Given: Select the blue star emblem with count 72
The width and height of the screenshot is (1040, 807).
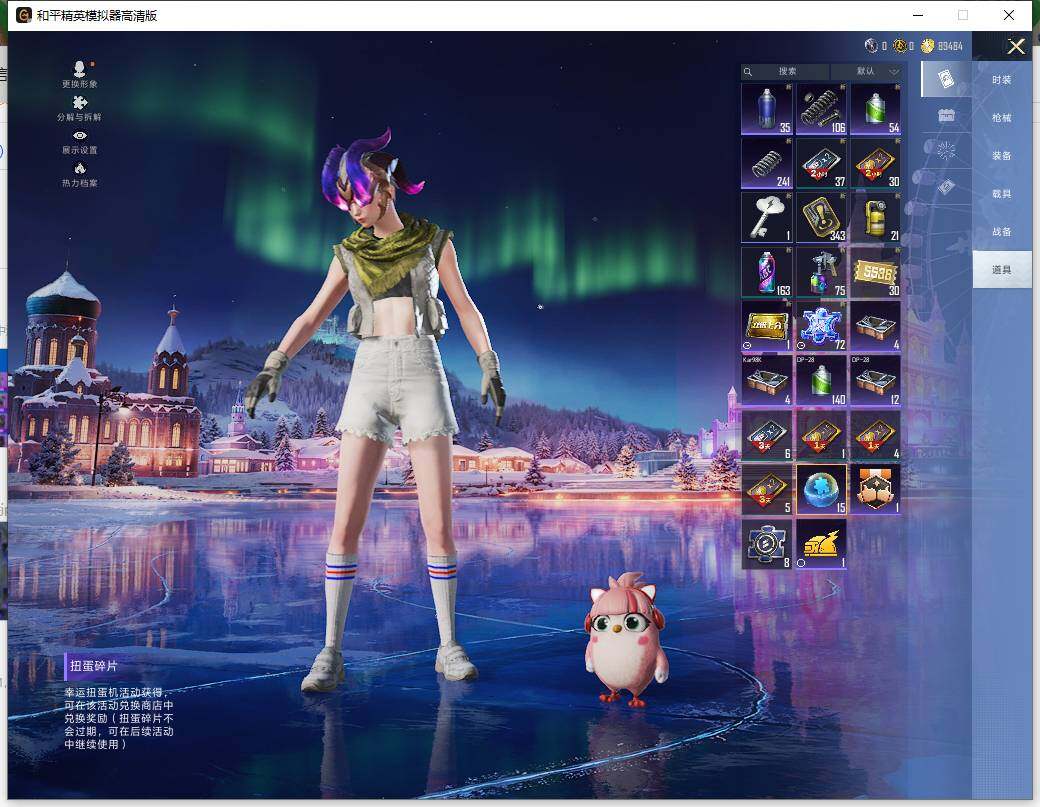Looking at the screenshot, I should click(821, 326).
